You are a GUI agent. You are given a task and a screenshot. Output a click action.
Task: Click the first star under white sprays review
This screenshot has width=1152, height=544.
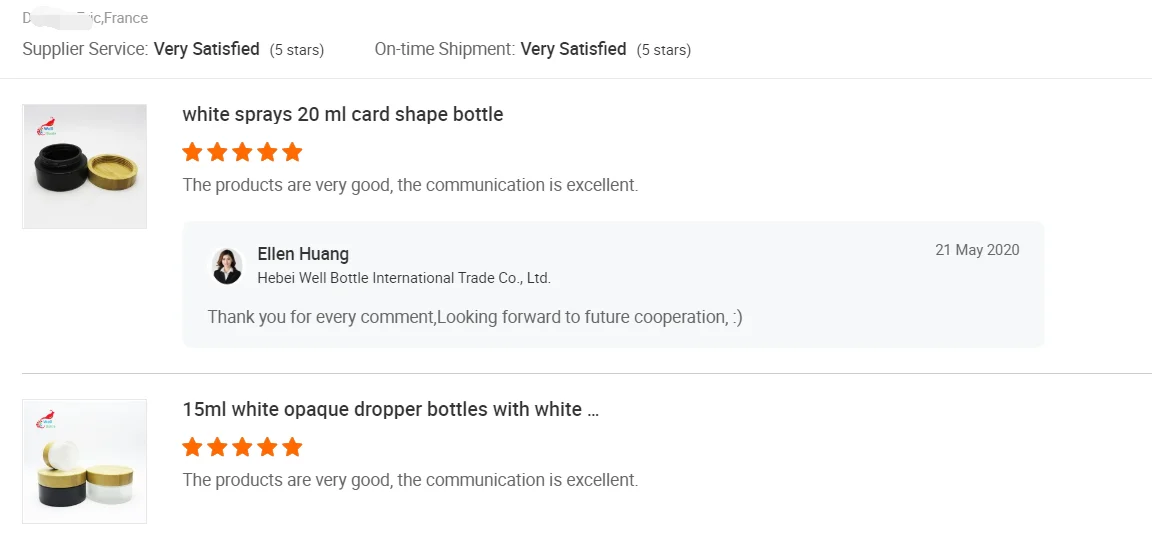pyautogui.click(x=192, y=152)
